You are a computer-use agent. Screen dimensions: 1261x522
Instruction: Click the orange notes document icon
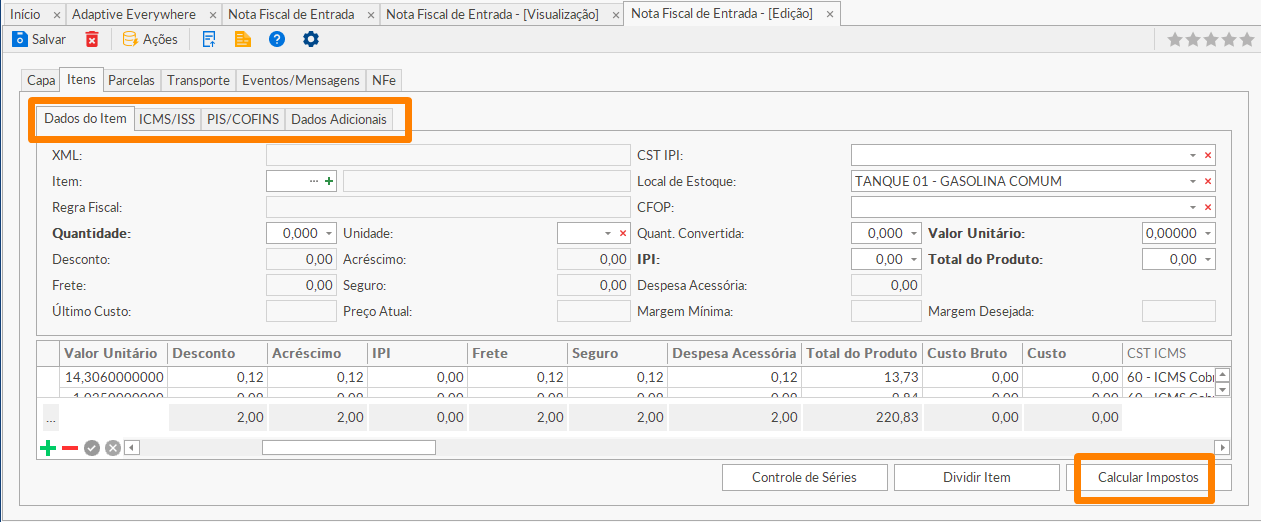click(242, 39)
